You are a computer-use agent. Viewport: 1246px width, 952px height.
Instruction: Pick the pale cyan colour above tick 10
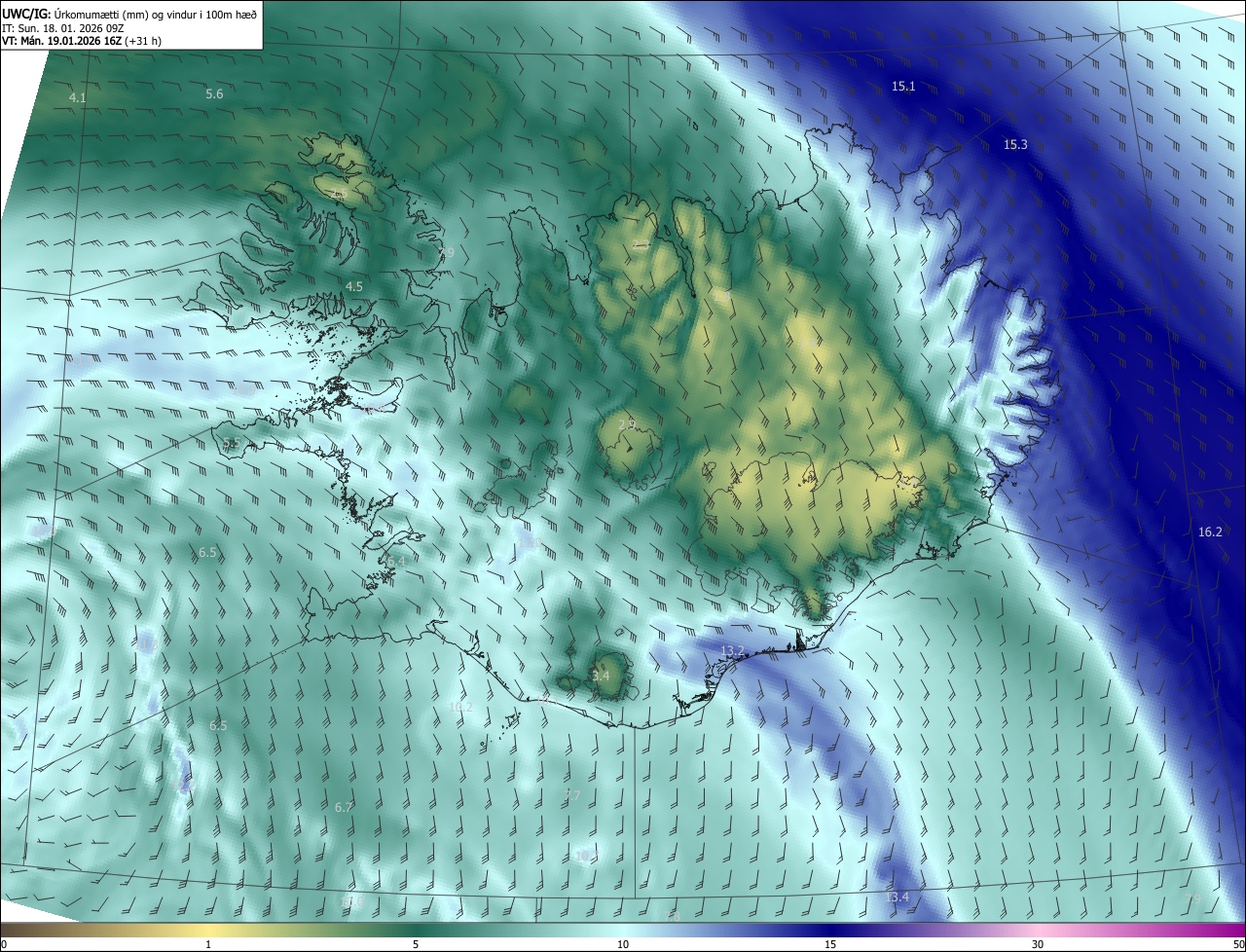[623, 930]
